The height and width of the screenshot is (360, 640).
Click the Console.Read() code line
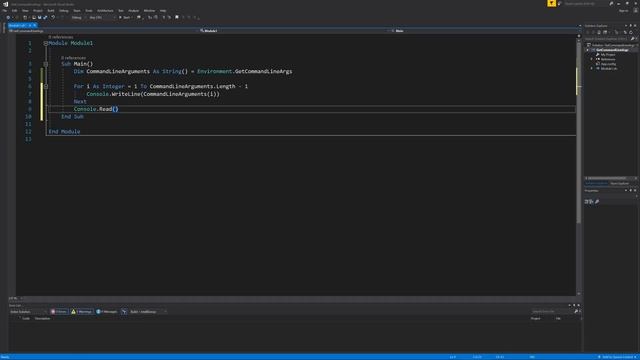[96, 109]
